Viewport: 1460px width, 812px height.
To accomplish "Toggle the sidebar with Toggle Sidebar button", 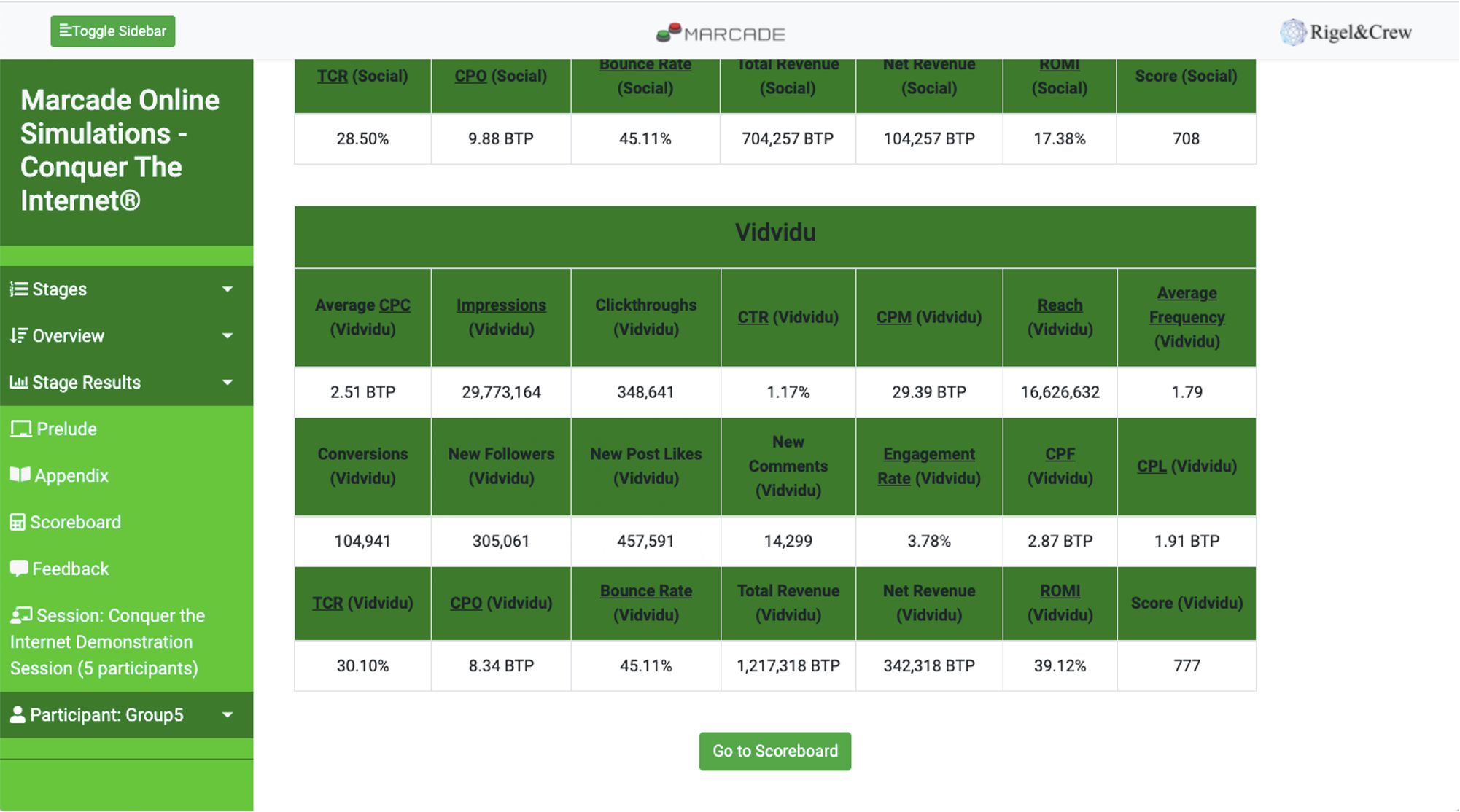I will point(113,31).
